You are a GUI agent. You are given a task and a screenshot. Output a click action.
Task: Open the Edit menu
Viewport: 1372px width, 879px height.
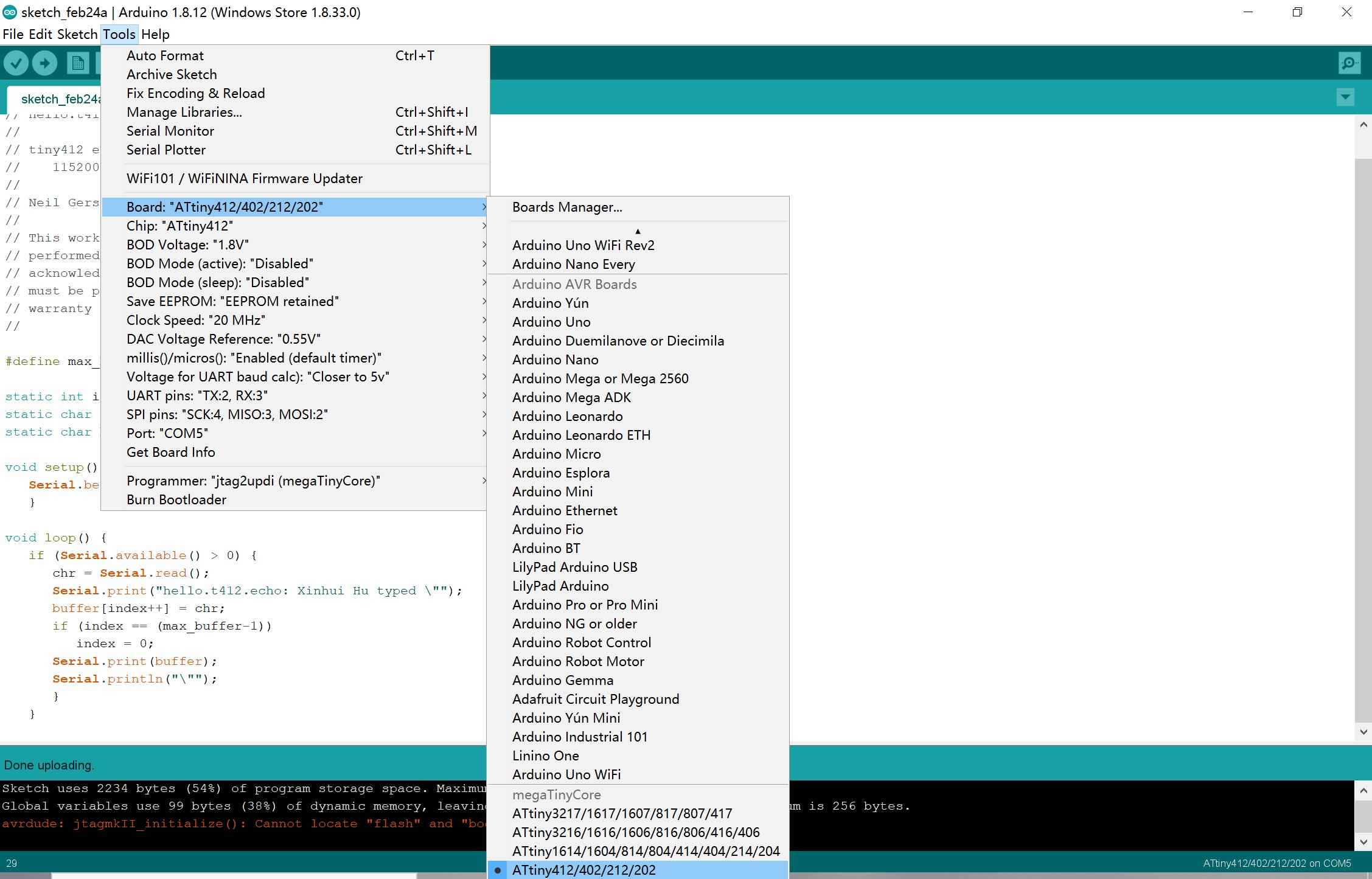(x=40, y=34)
